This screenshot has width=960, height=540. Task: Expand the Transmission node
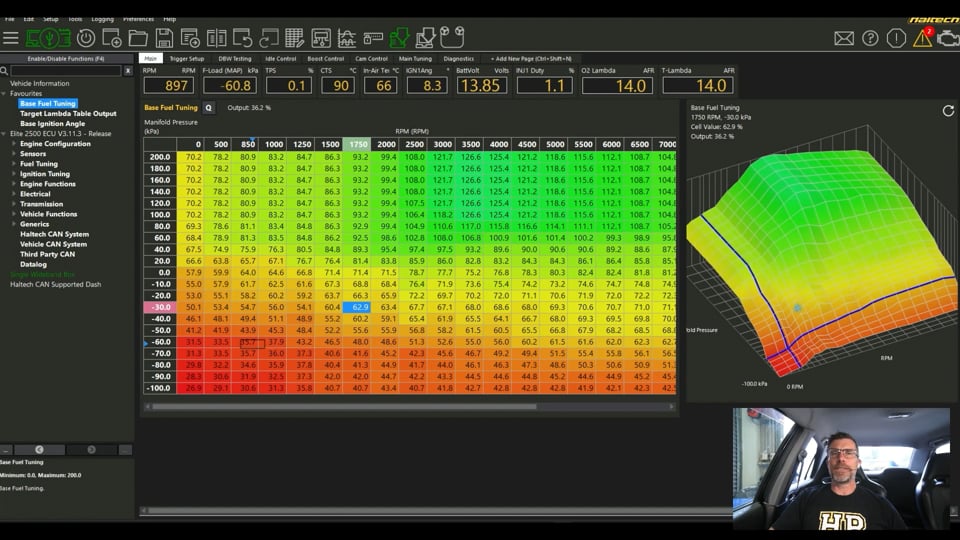[14, 204]
